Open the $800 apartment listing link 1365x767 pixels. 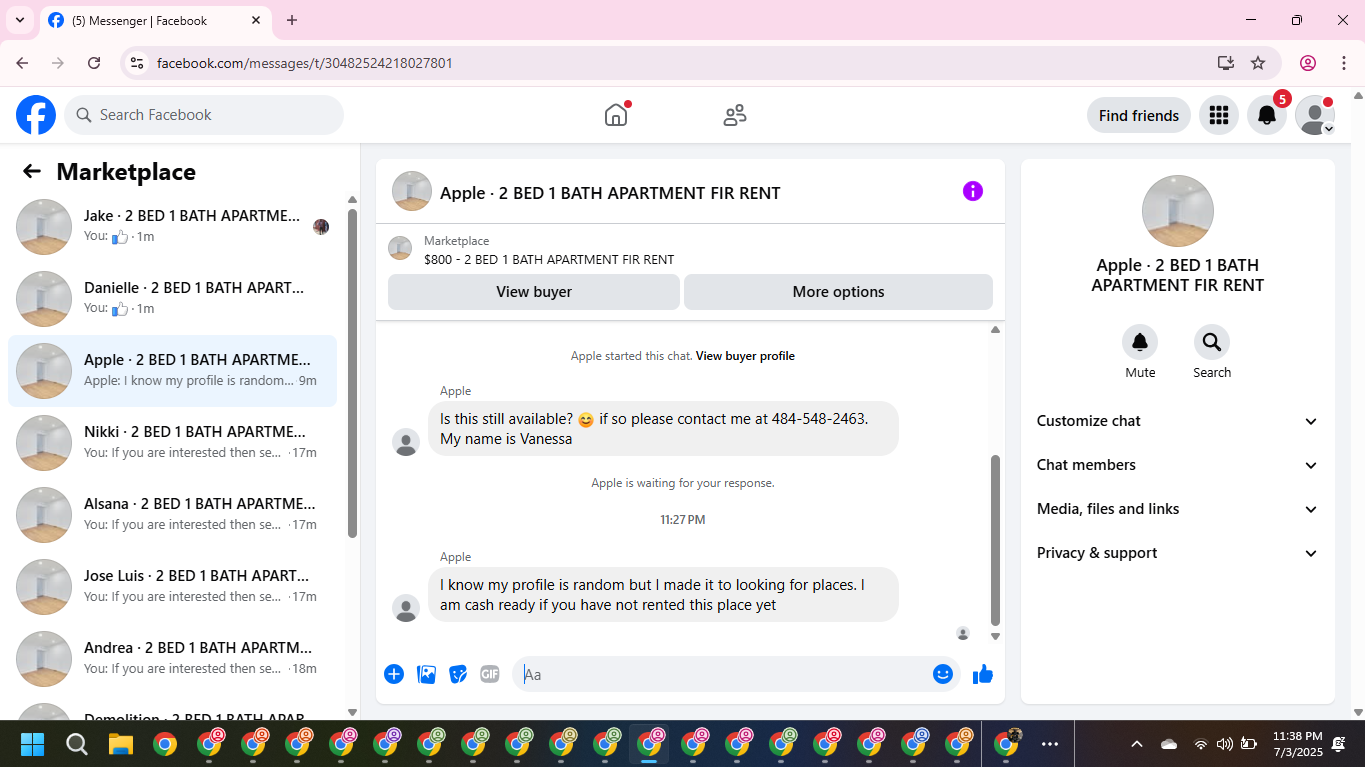pos(549,259)
